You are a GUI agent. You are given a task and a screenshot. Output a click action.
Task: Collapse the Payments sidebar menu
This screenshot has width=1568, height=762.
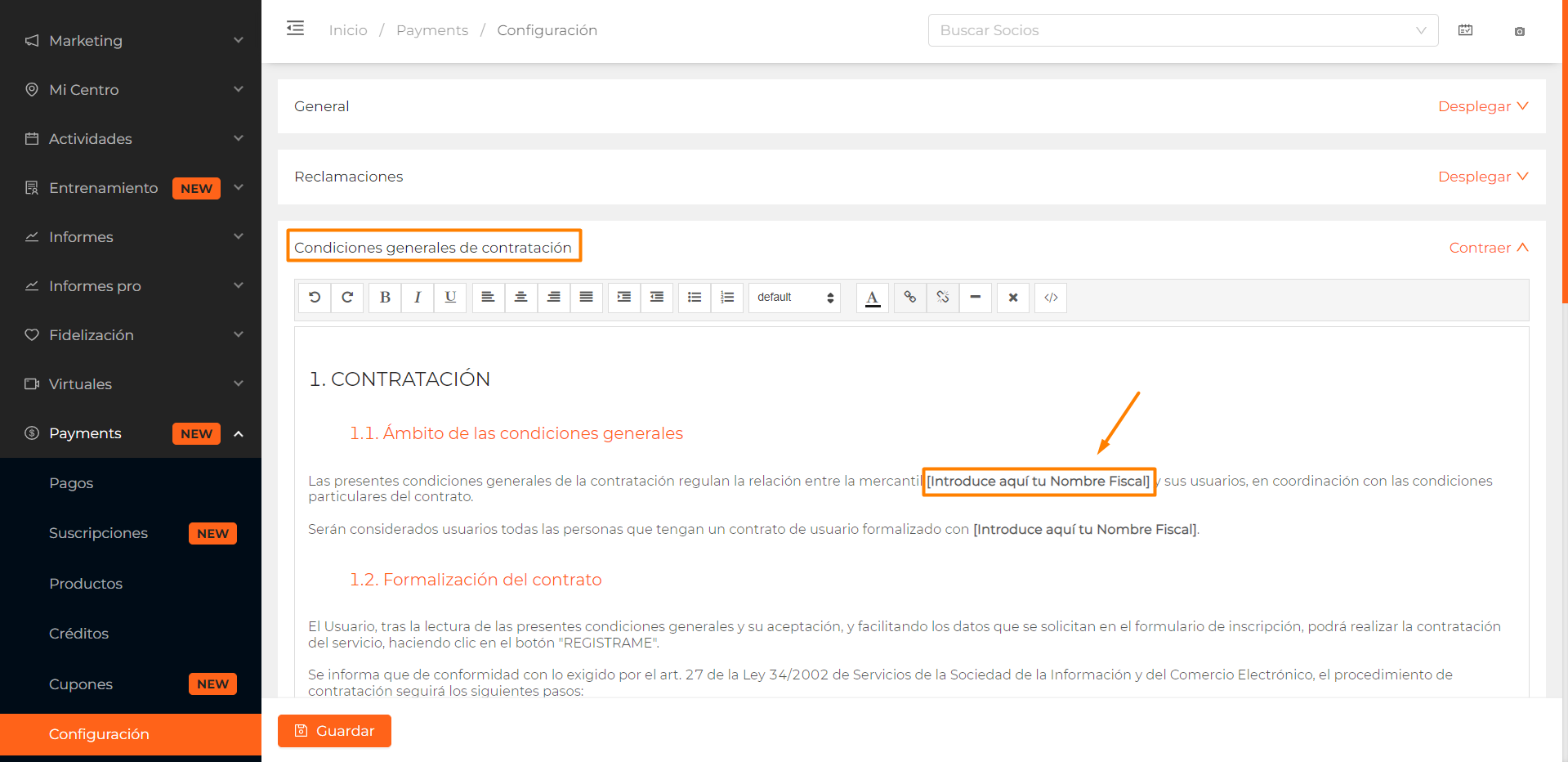[x=131, y=433]
